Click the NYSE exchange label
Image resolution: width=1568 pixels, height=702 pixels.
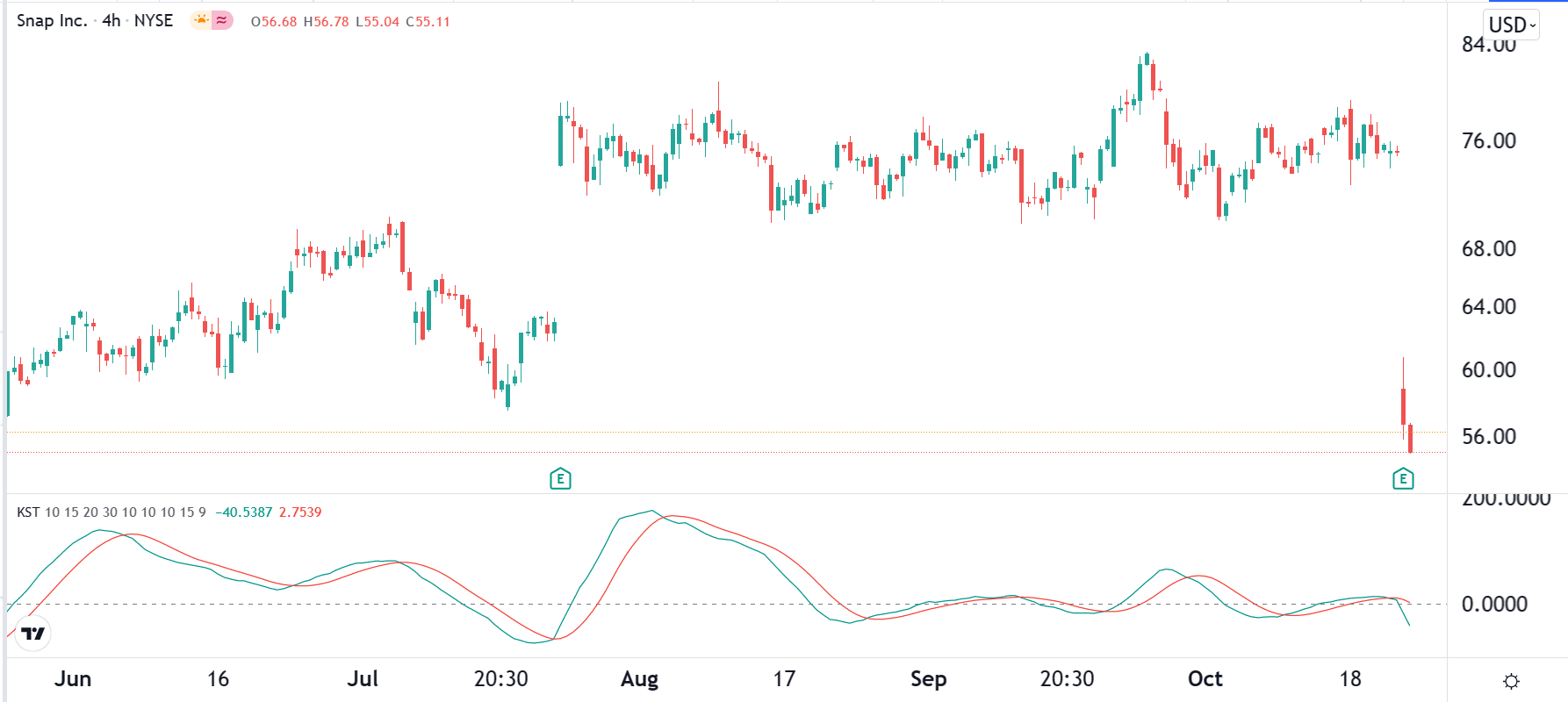(154, 20)
